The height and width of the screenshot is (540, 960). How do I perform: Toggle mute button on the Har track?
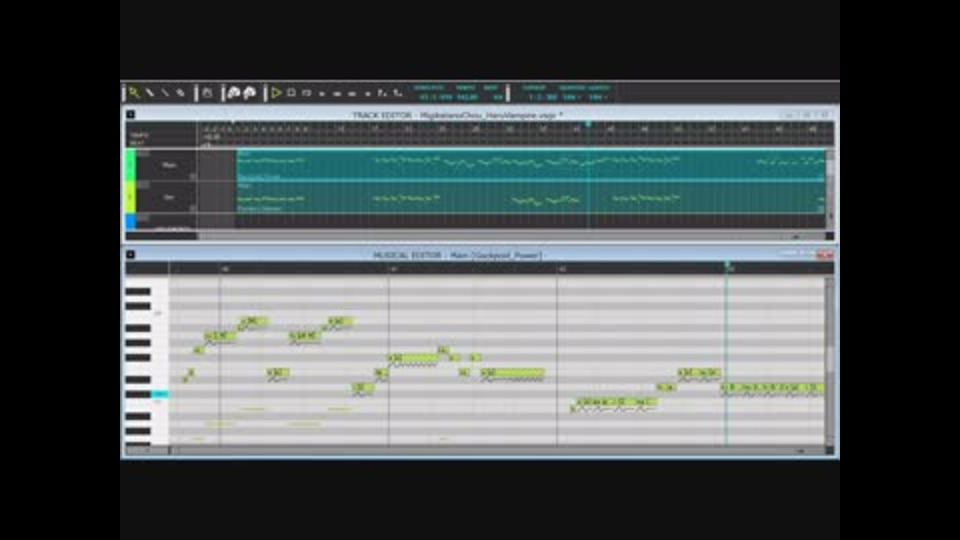click(143, 184)
